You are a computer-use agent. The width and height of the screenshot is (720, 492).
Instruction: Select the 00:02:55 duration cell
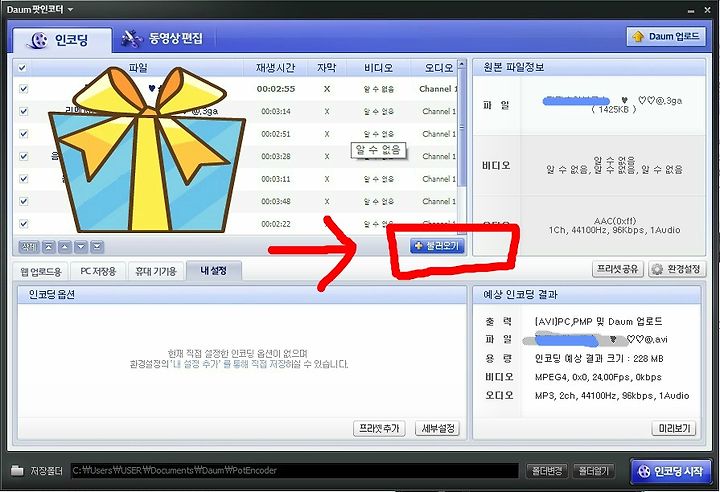point(276,89)
